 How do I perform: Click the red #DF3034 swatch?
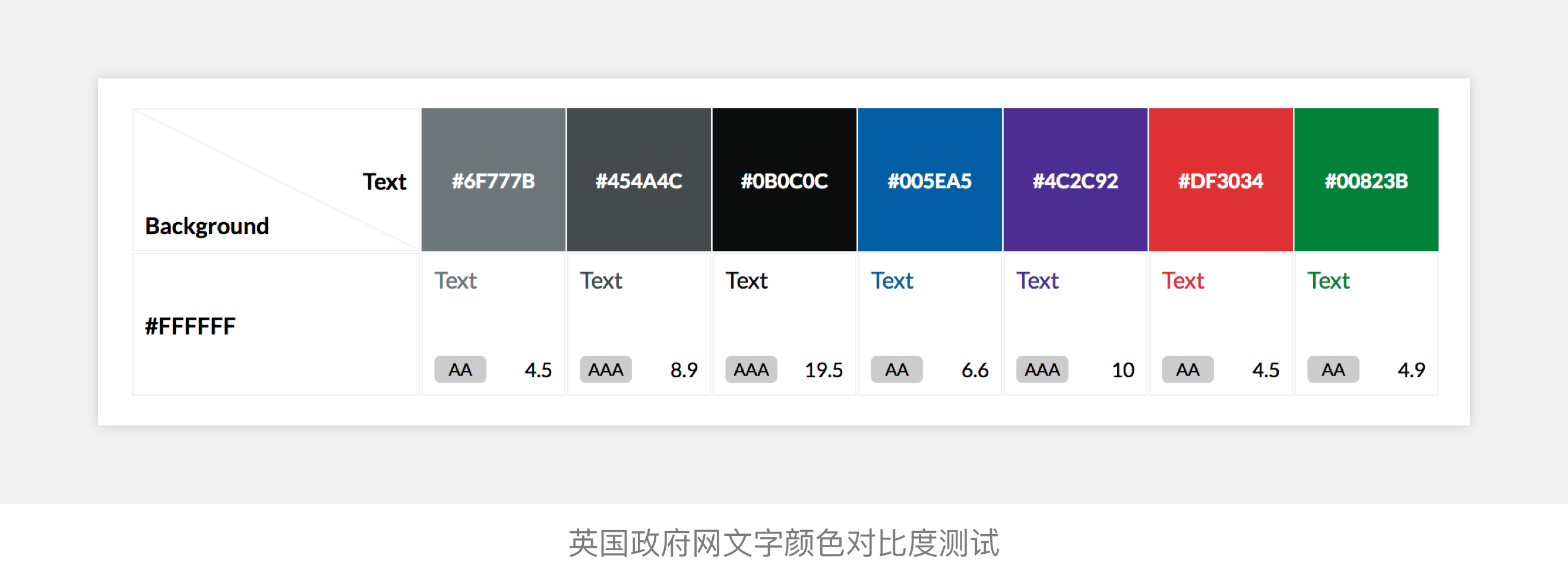[1221, 180]
